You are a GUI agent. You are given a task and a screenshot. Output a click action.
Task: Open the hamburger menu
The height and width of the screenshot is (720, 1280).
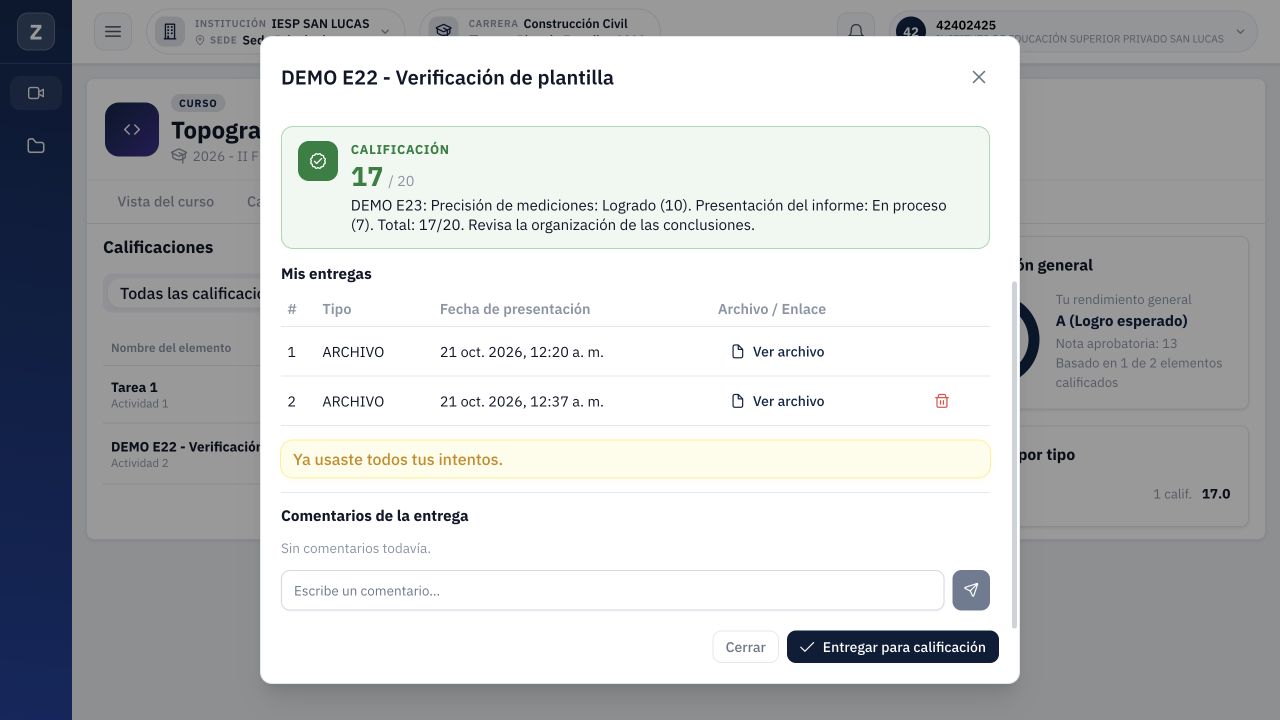pyautogui.click(x=113, y=32)
